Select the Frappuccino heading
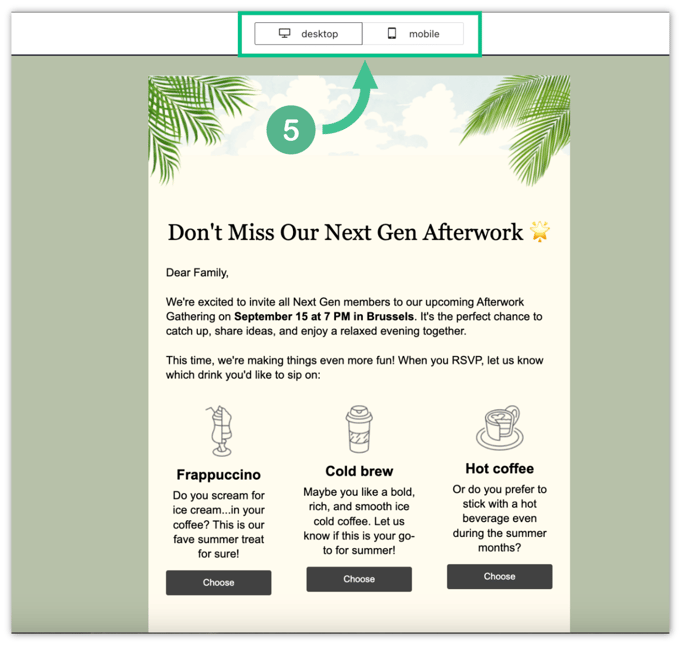 tap(219, 474)
